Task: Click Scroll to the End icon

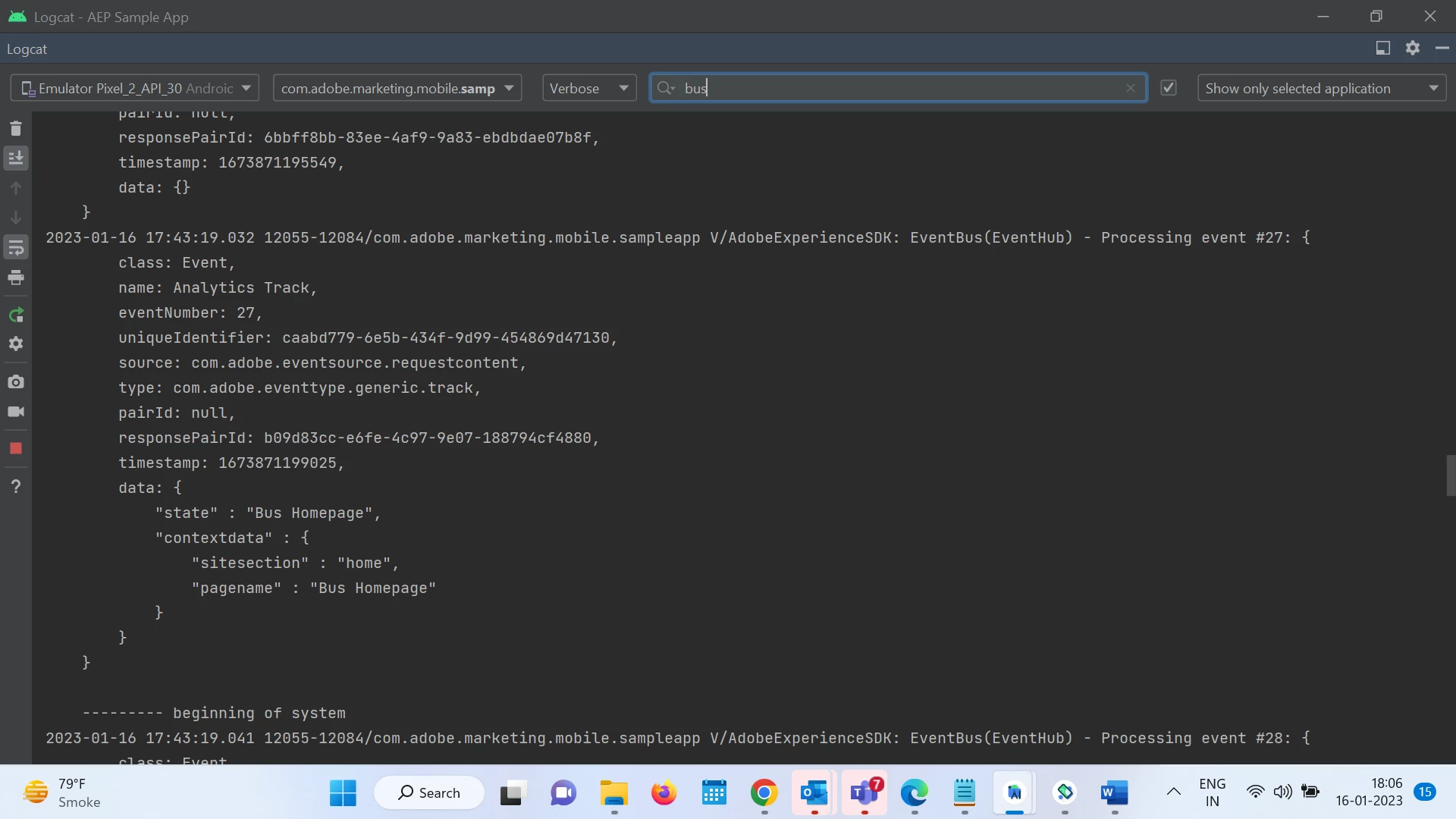Action: coord(16,158)
